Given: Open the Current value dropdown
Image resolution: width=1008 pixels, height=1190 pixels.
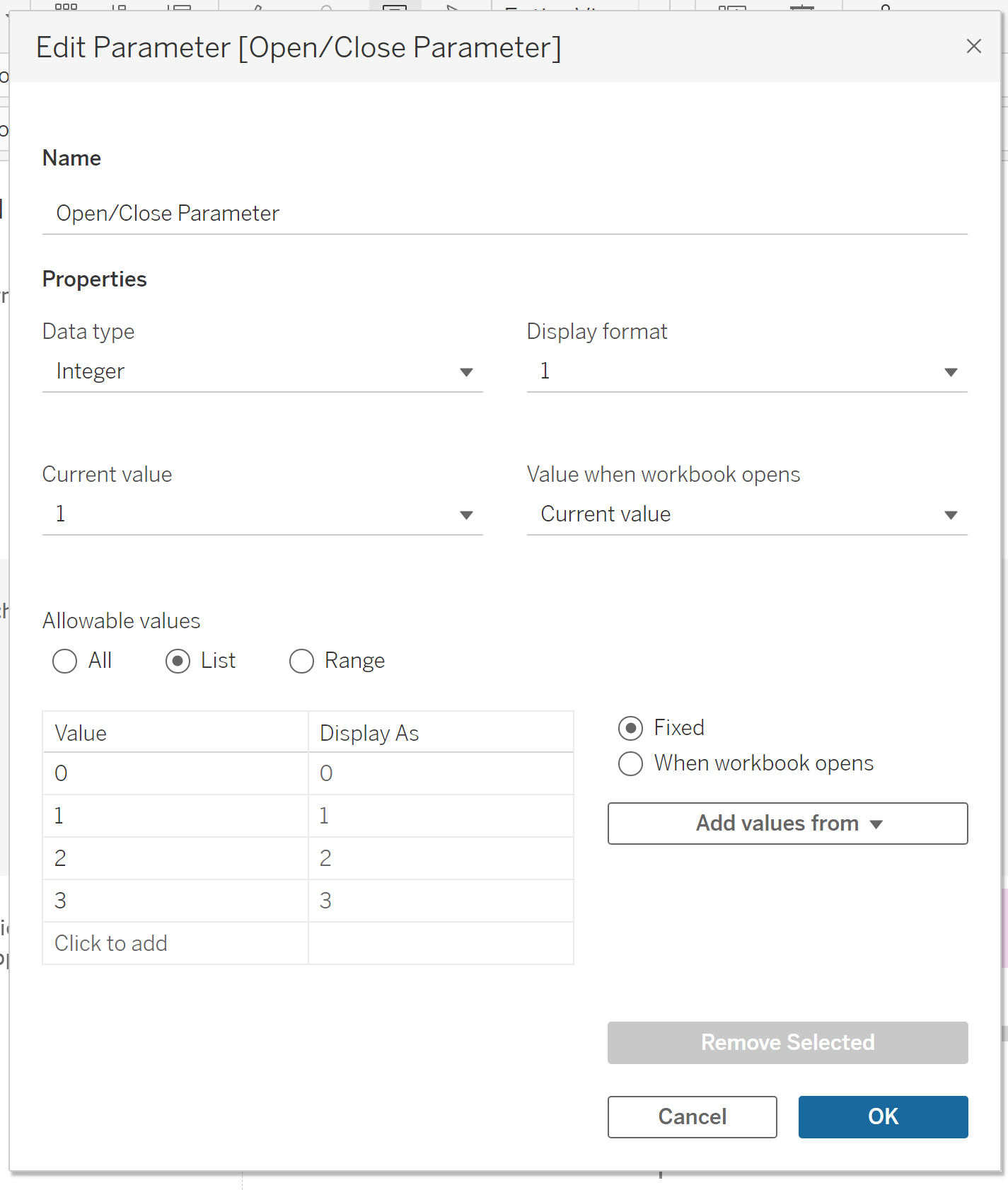Looking at the screenshot, I should point(262,514).
